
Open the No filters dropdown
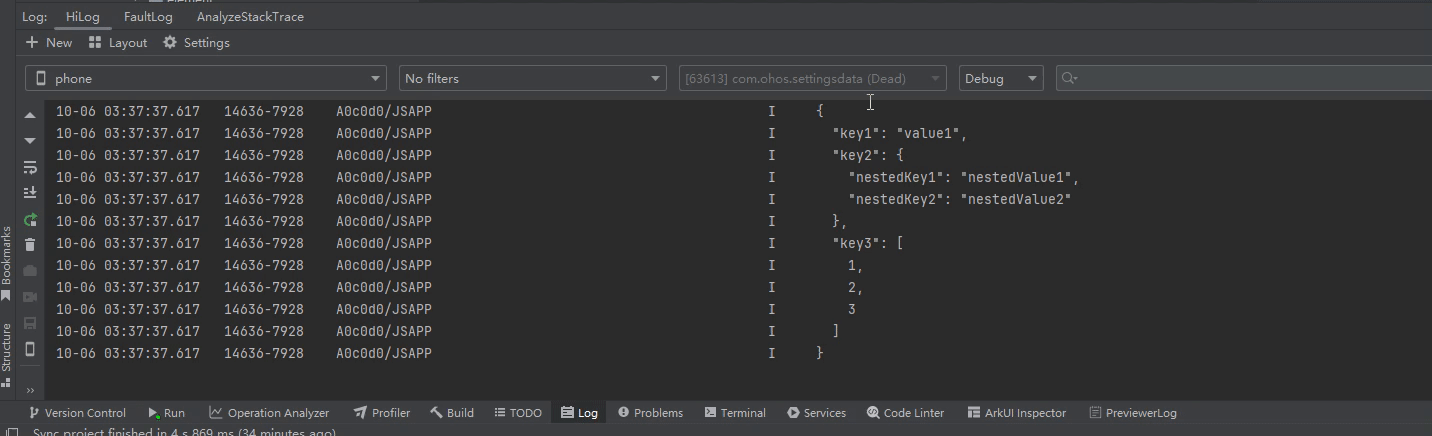532,78
